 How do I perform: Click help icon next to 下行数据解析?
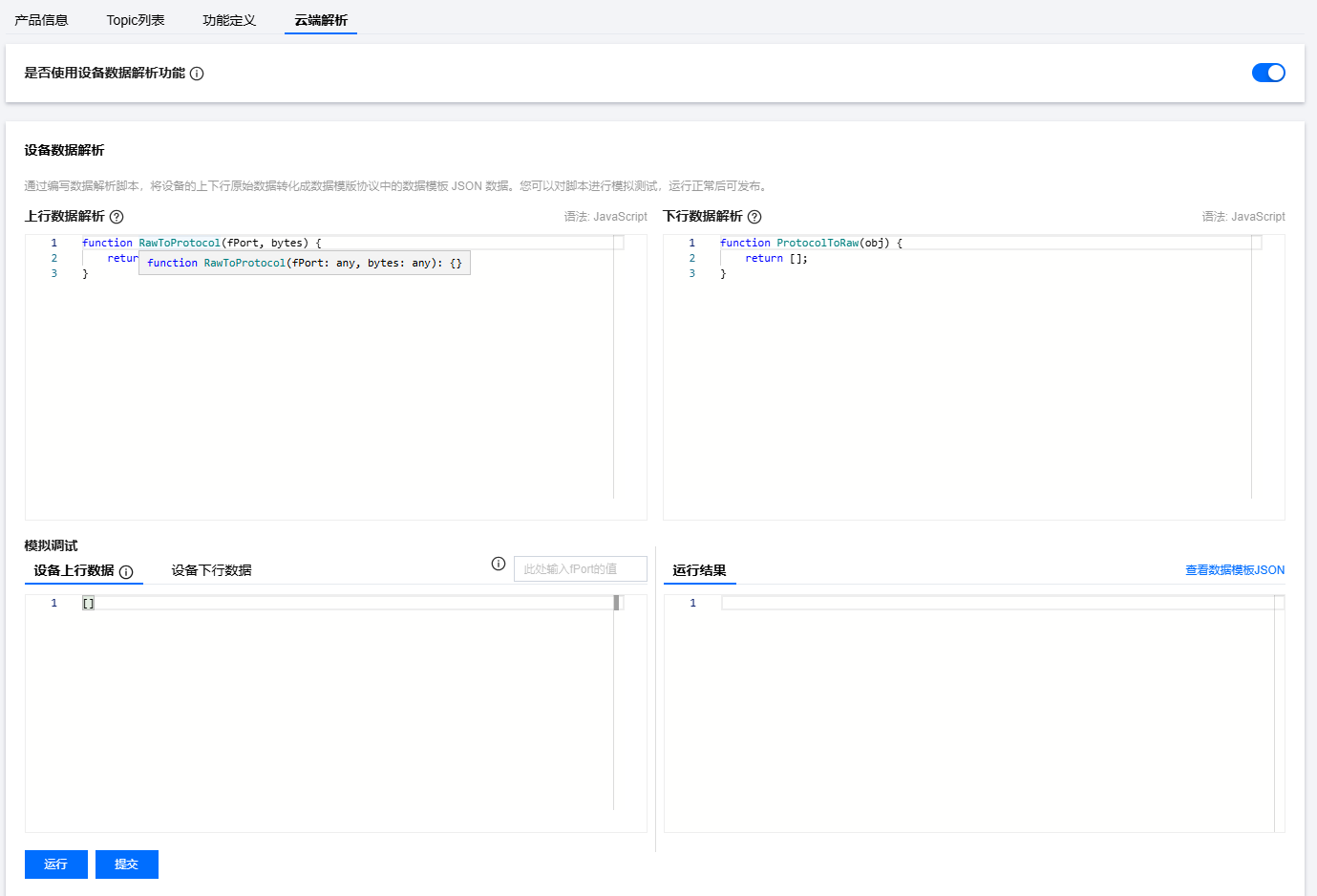point(754,217)
